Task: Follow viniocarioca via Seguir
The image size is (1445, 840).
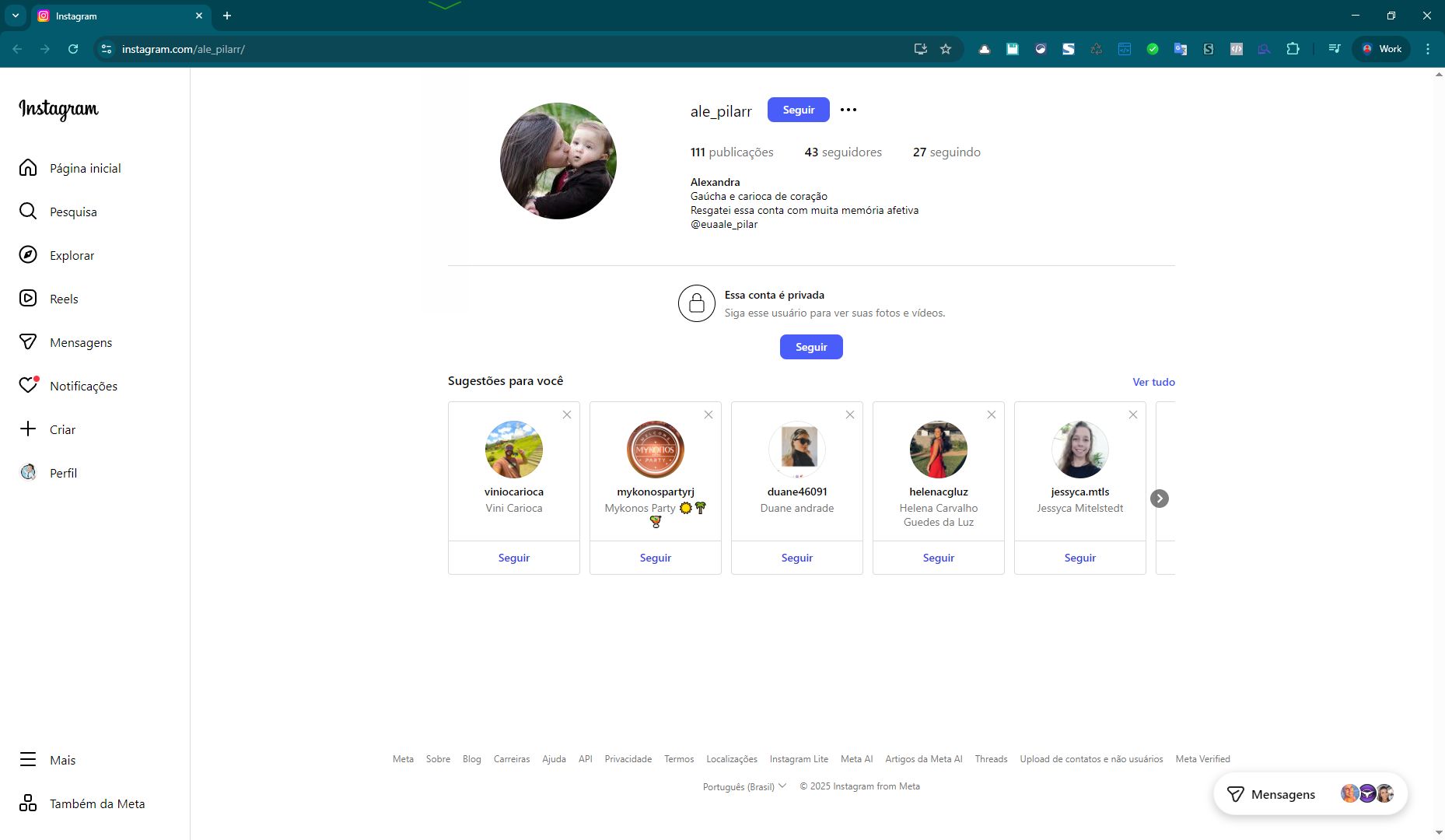Action: (514, 558)
